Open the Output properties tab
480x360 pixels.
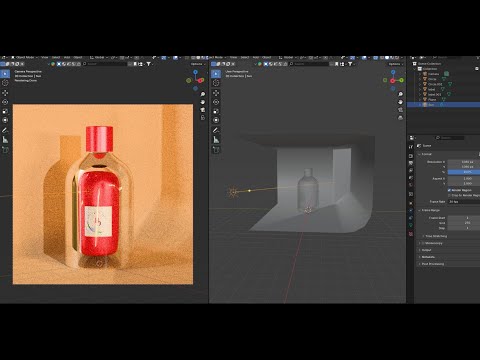pyautogui.click(x=411, y=163)
